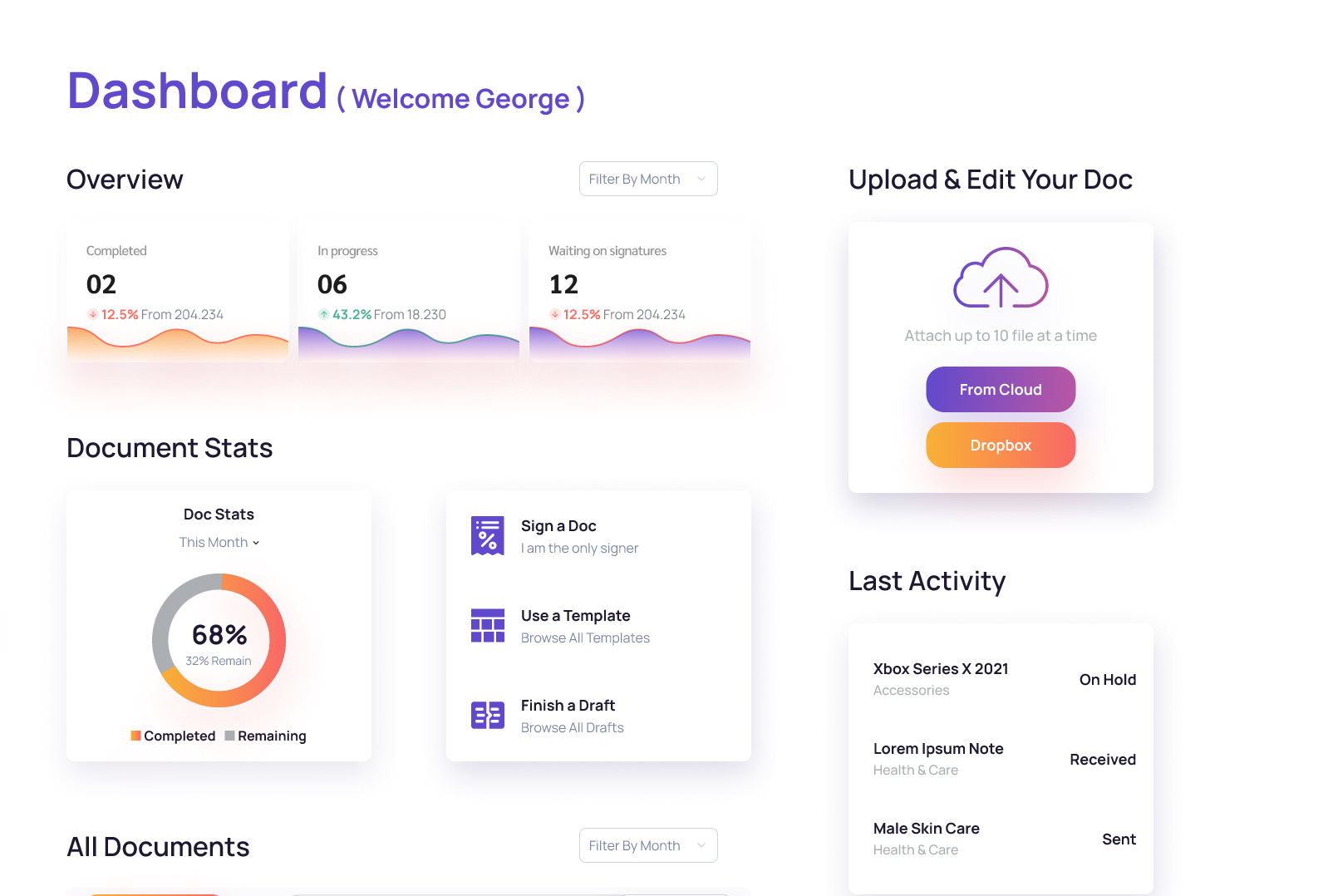Viewport: 1328px width, 896px height.
Task: Open the Overview Filter By Month dropdown
Action: coord(647,179)
